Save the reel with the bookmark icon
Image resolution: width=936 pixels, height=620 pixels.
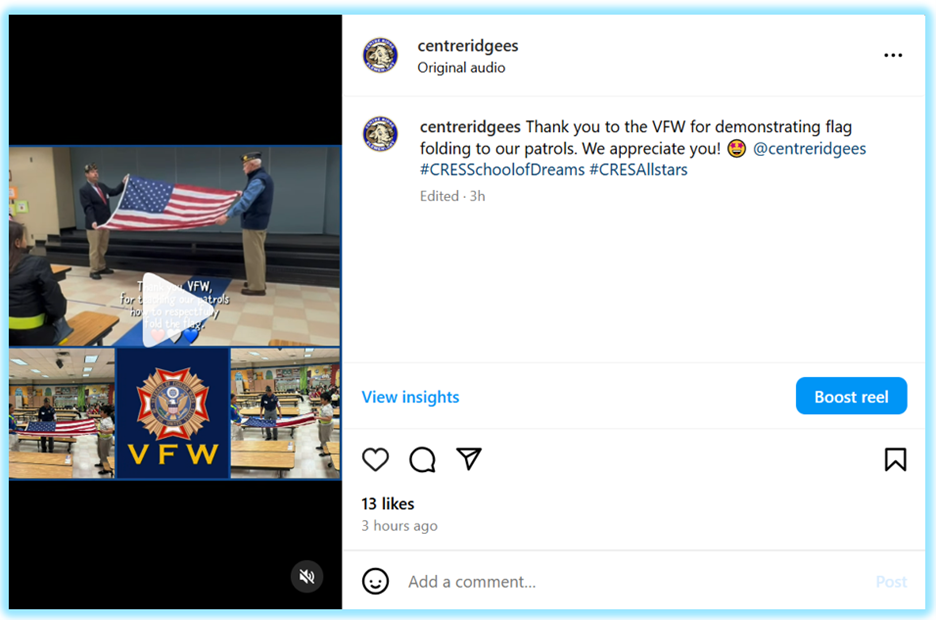895,459
